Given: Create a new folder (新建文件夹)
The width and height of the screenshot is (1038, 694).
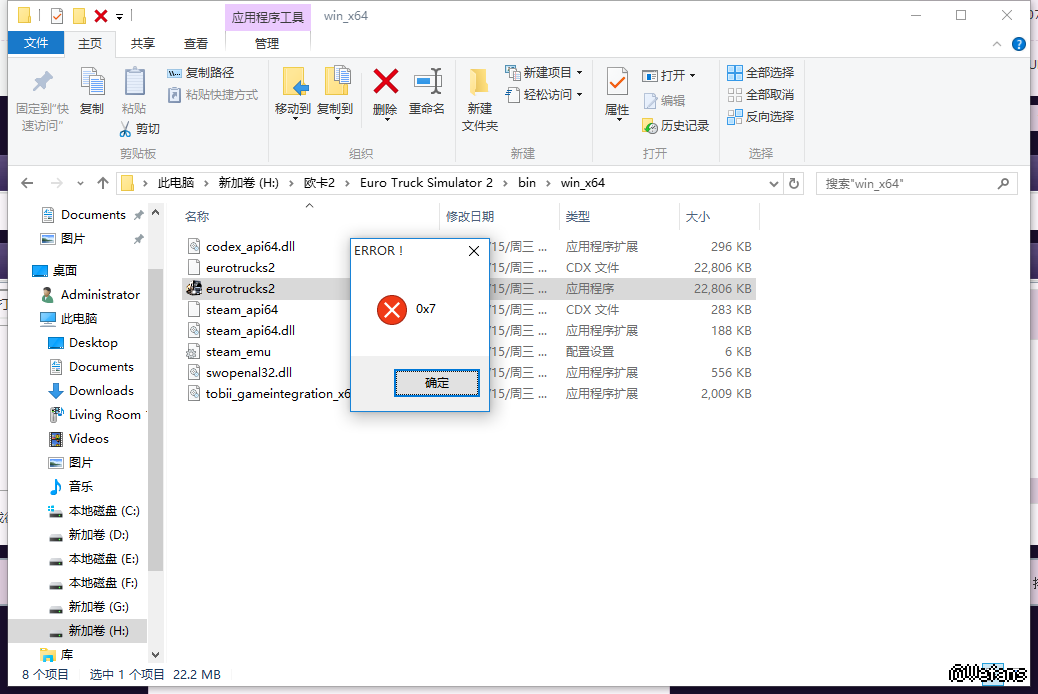Looking at the screenshot, I should (x=480, y=98).
